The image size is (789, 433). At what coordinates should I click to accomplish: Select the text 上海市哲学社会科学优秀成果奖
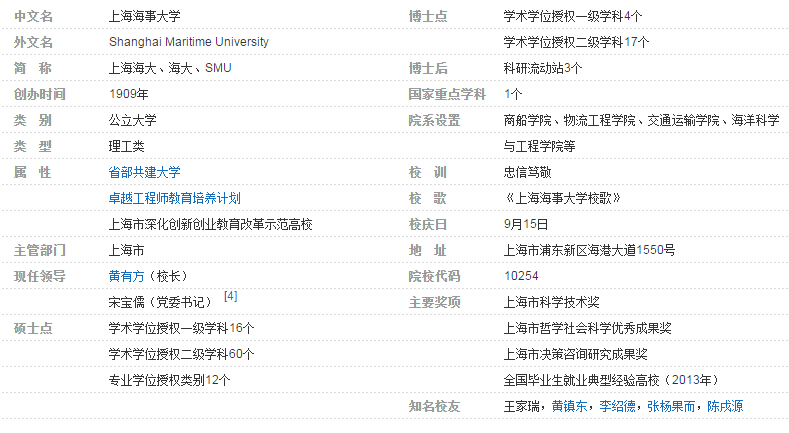click(587, 328)
